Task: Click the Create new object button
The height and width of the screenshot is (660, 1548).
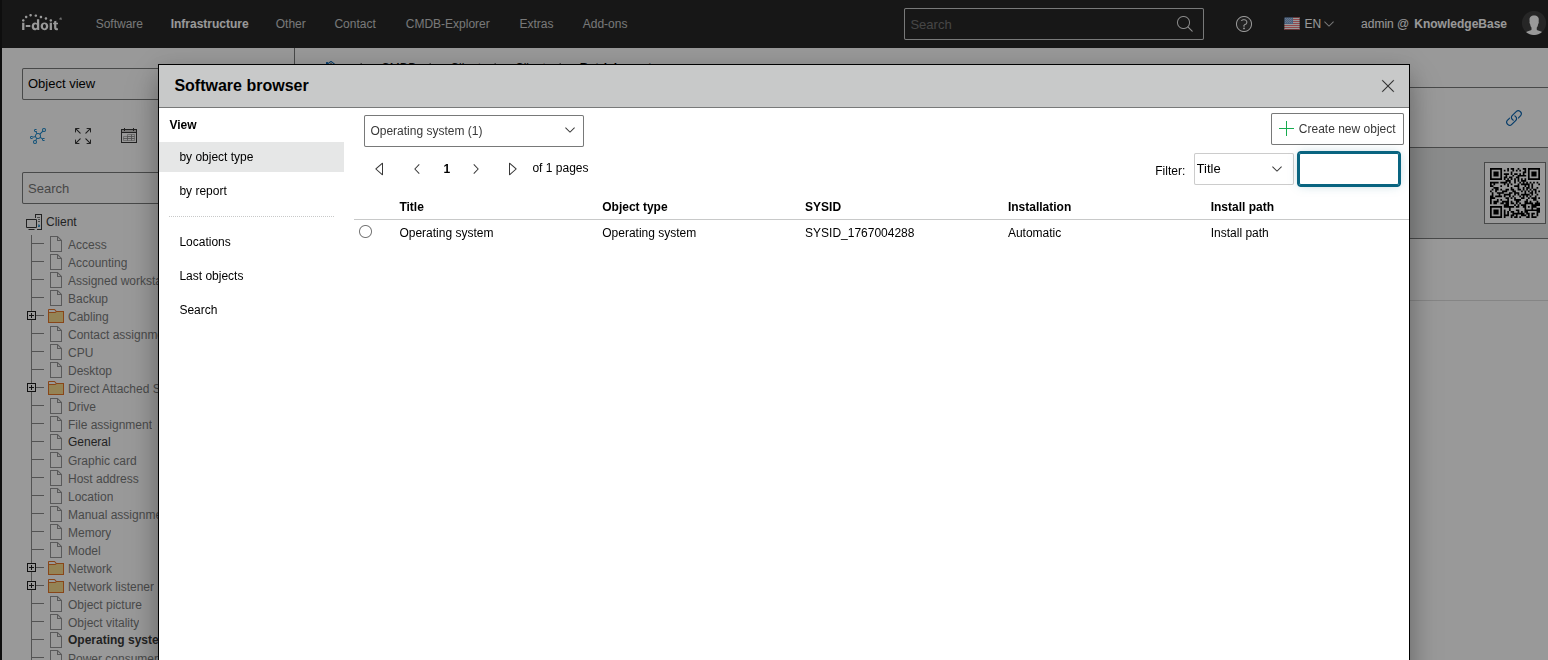Action: click(1337, 129)
